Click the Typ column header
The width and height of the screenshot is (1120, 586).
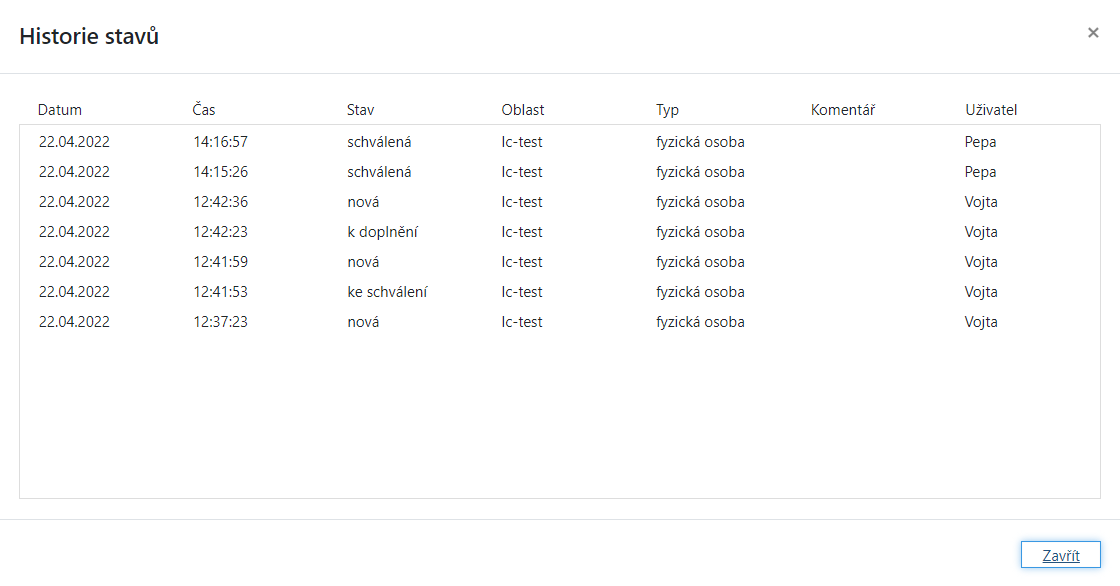pos(667,110)
